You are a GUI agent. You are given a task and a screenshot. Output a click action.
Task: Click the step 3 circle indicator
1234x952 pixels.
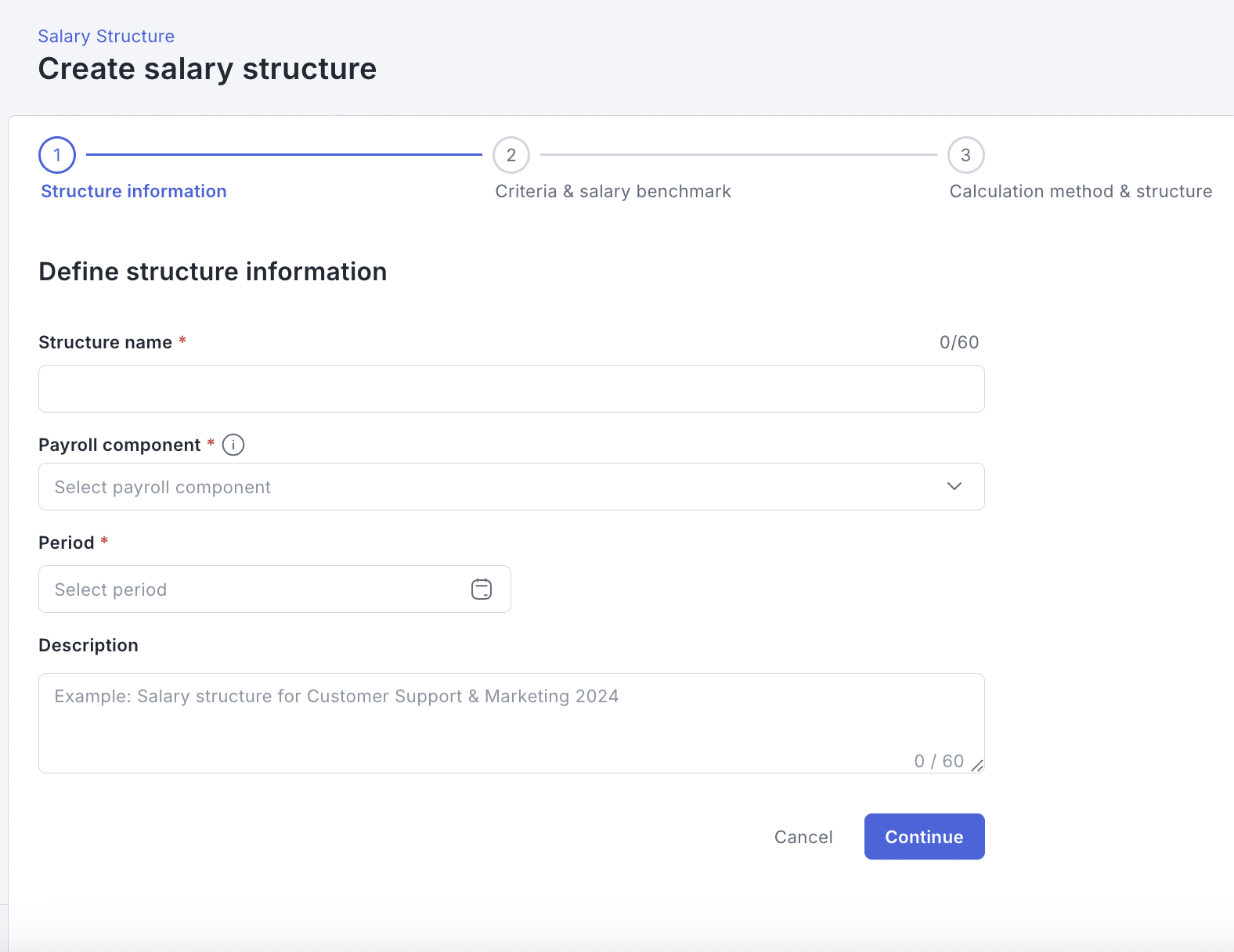[x=965, y=155]
